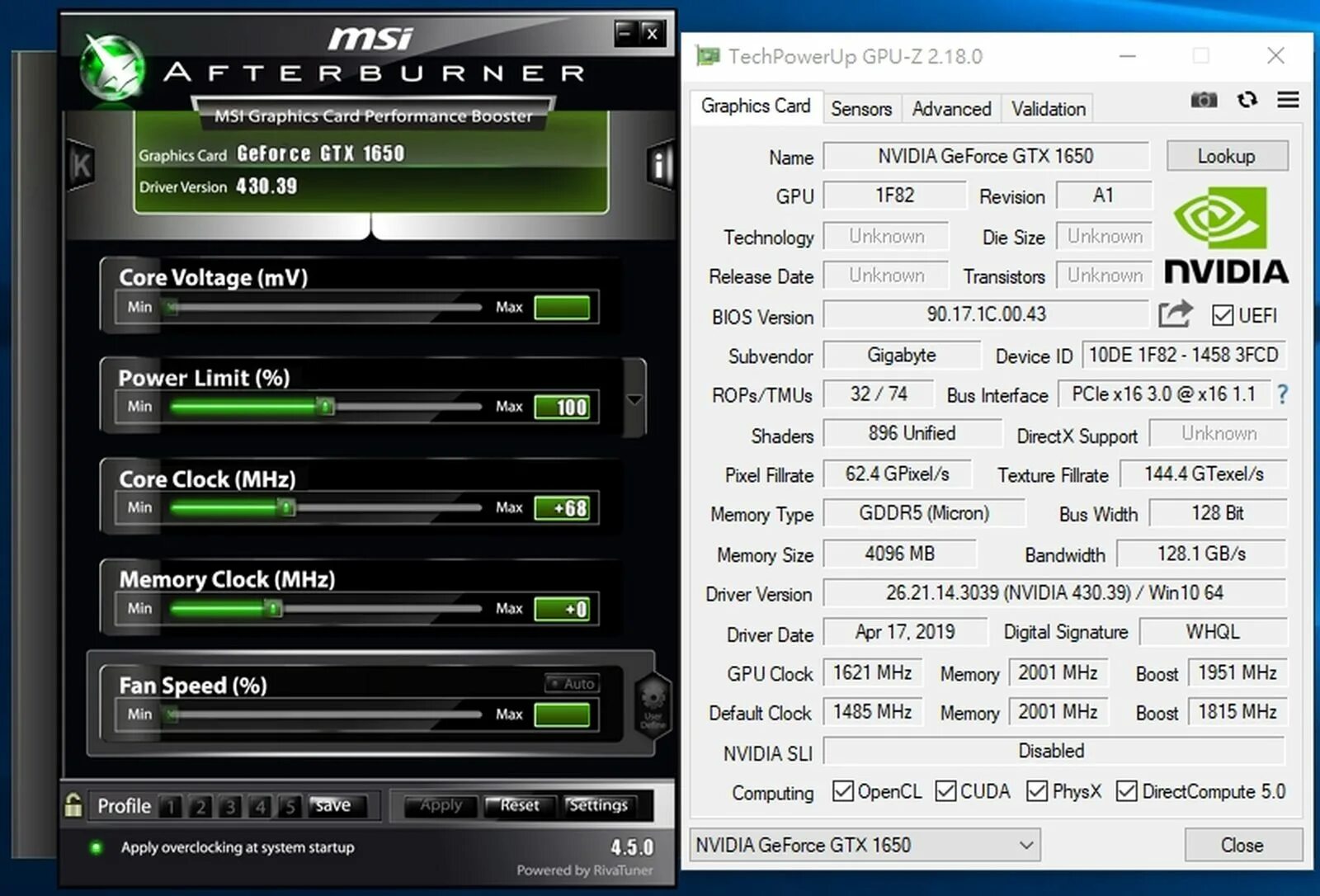Click the GPU-Z title bar app icon
1320x896 pixels.
click(708, 56)
